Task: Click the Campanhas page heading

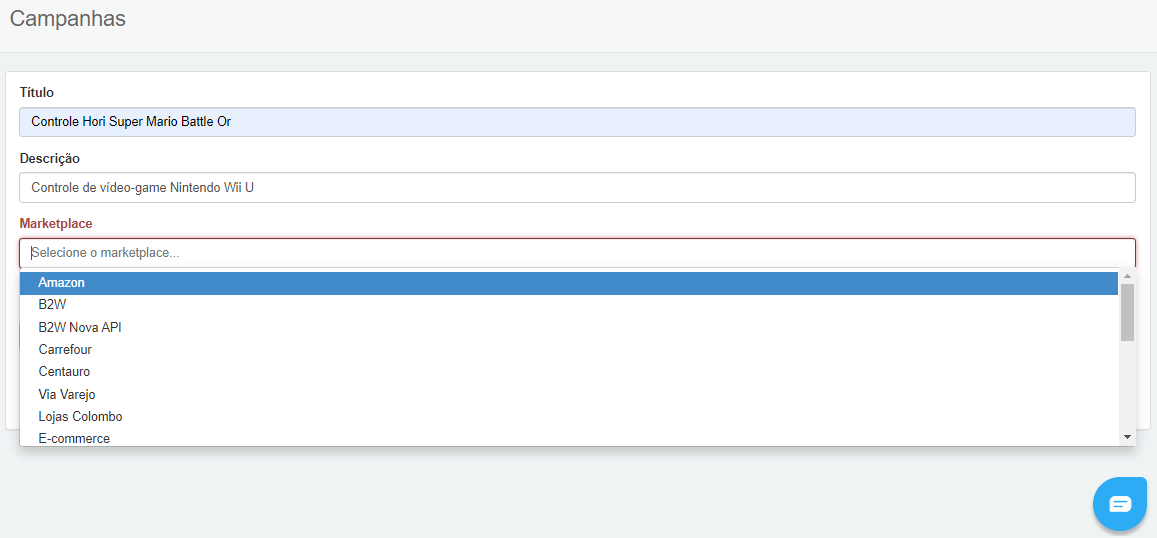Action: [68, 18]
